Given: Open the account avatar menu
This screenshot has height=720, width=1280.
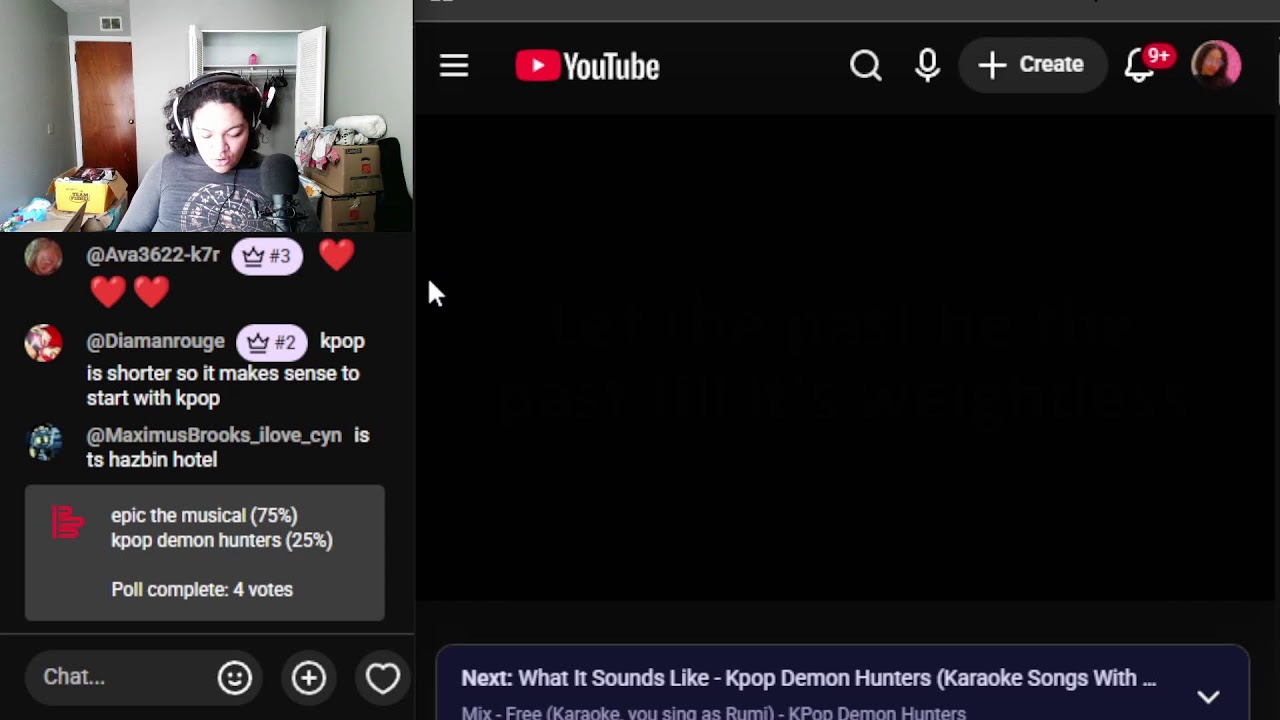Looking at the screenshot, I should pos(1216,65).
